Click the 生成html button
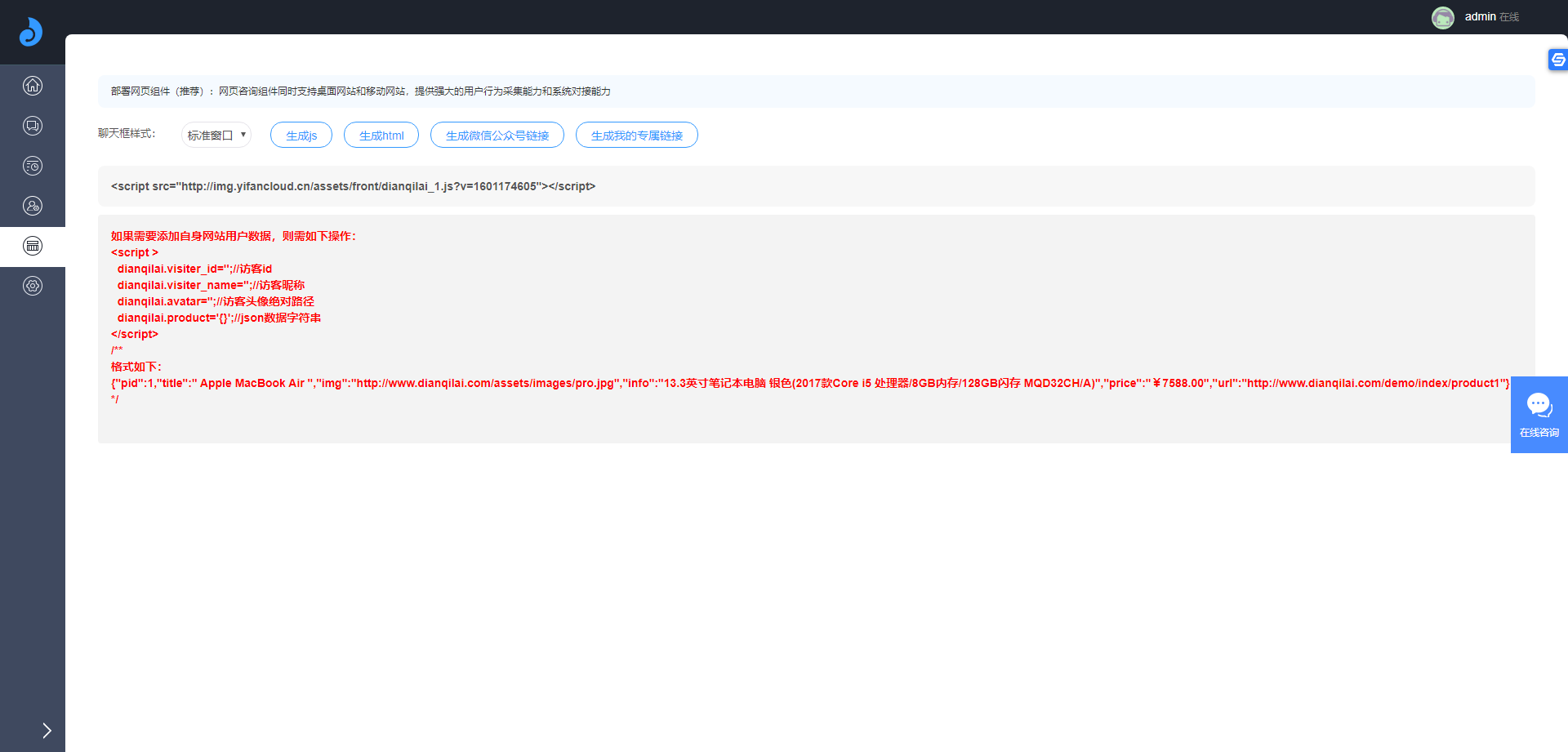The height and width of the screenshot is (752, 1568). [381, 136]
